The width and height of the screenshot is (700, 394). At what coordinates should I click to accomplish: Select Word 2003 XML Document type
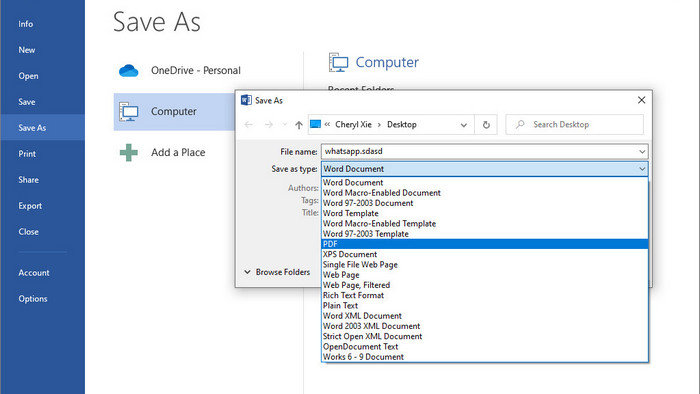pyautogui.click(x=485, y=326)
